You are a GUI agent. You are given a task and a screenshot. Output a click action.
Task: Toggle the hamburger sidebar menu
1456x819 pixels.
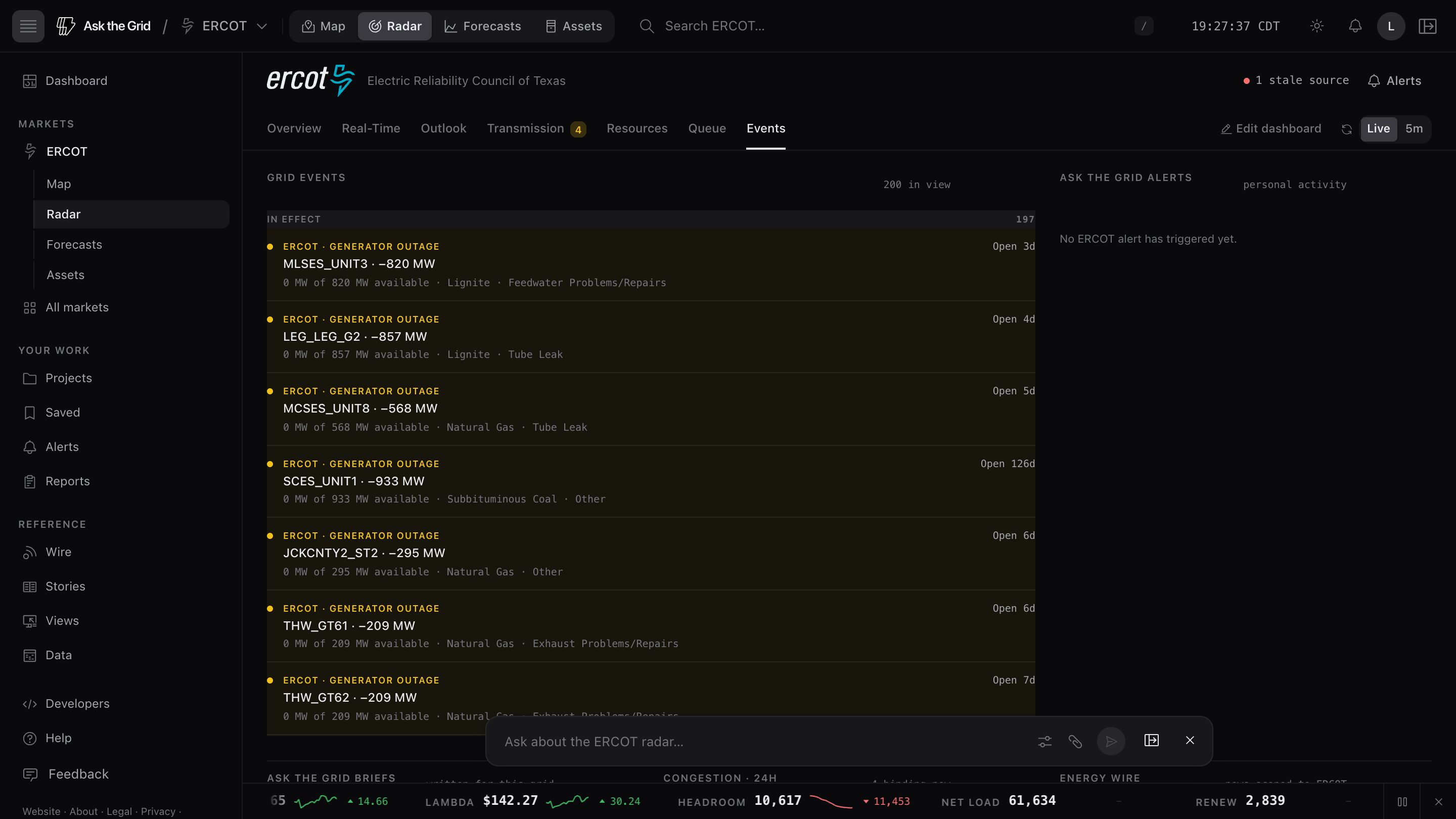[x=28, y=26]
